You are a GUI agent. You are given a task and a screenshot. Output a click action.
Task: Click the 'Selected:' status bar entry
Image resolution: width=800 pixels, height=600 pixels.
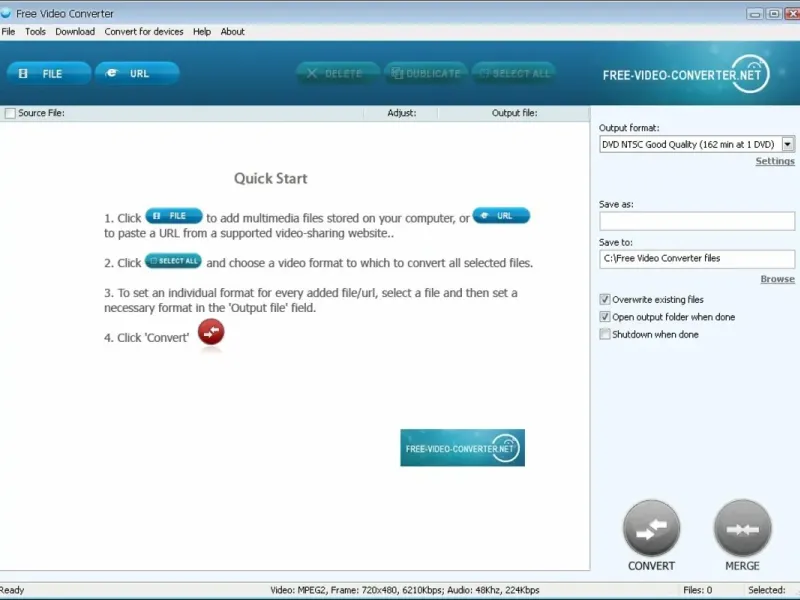pyautogui.click(x=766, y=590)
